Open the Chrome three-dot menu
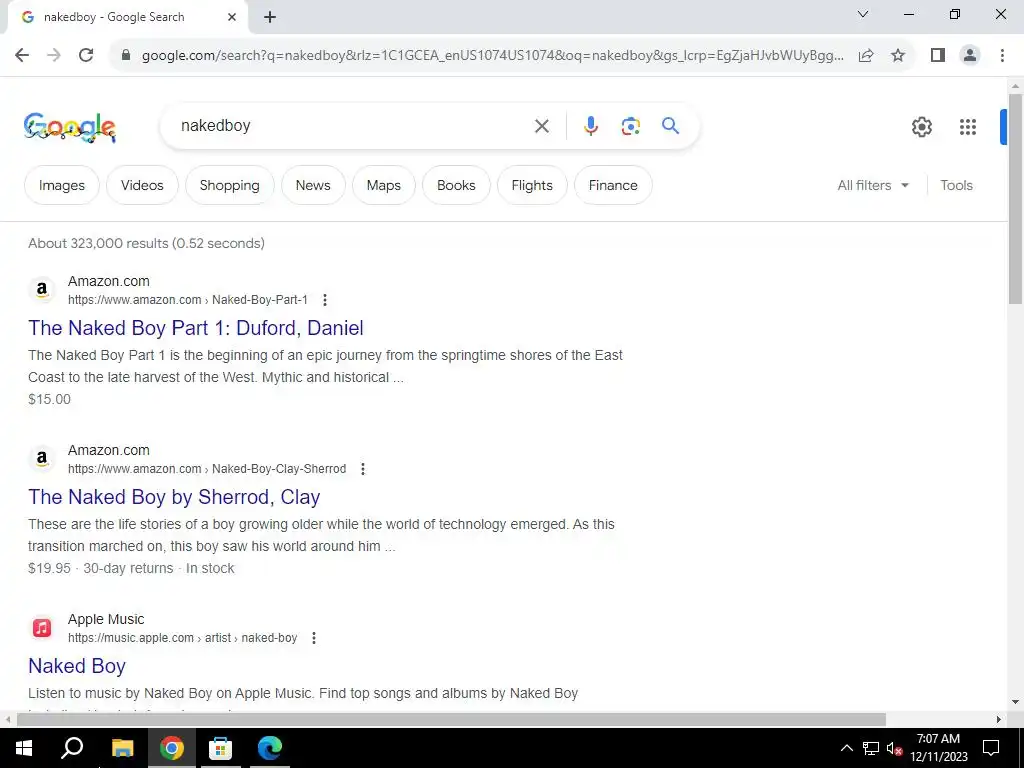 (1002, 56)
